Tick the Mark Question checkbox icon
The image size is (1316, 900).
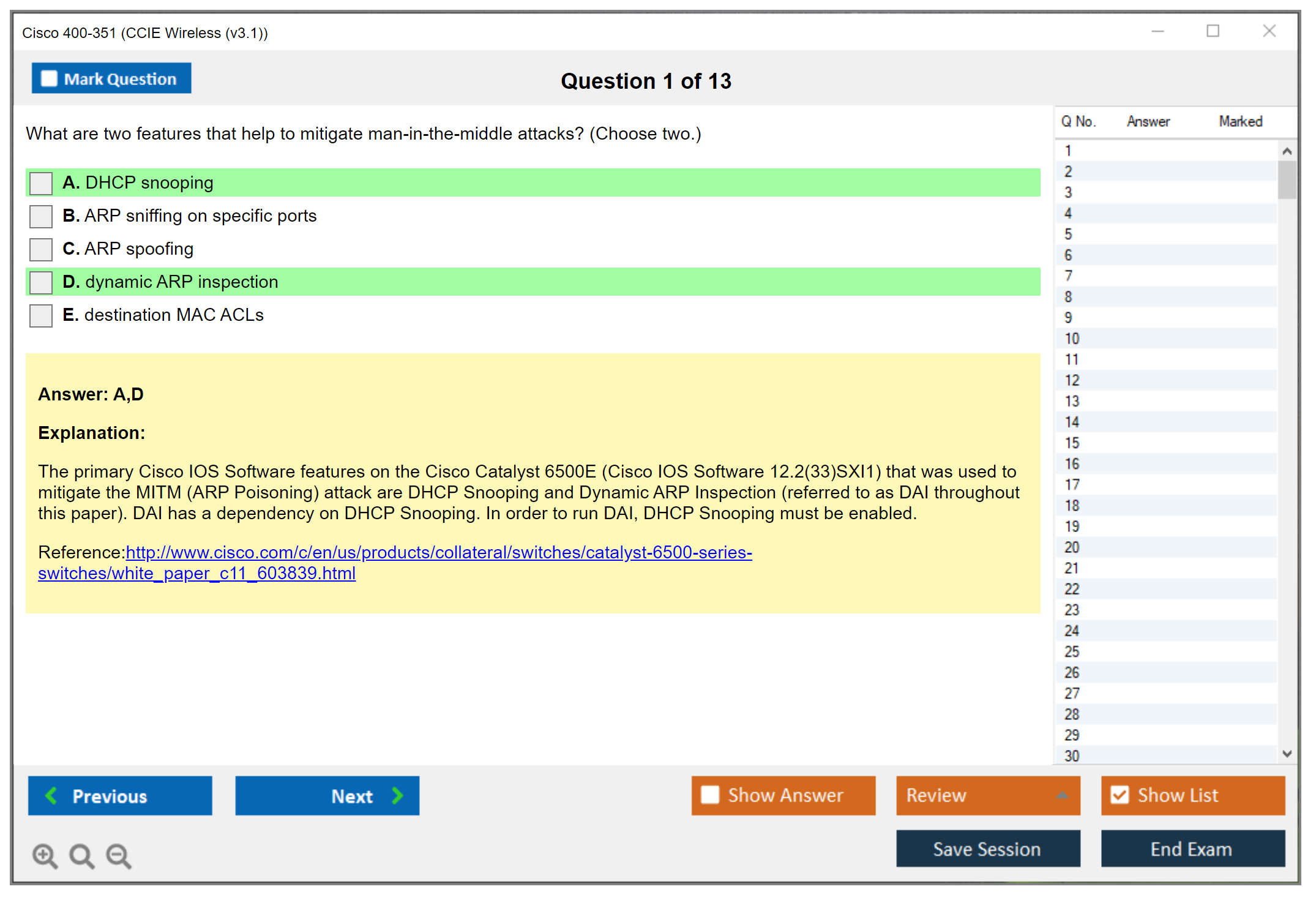(49, 79)
